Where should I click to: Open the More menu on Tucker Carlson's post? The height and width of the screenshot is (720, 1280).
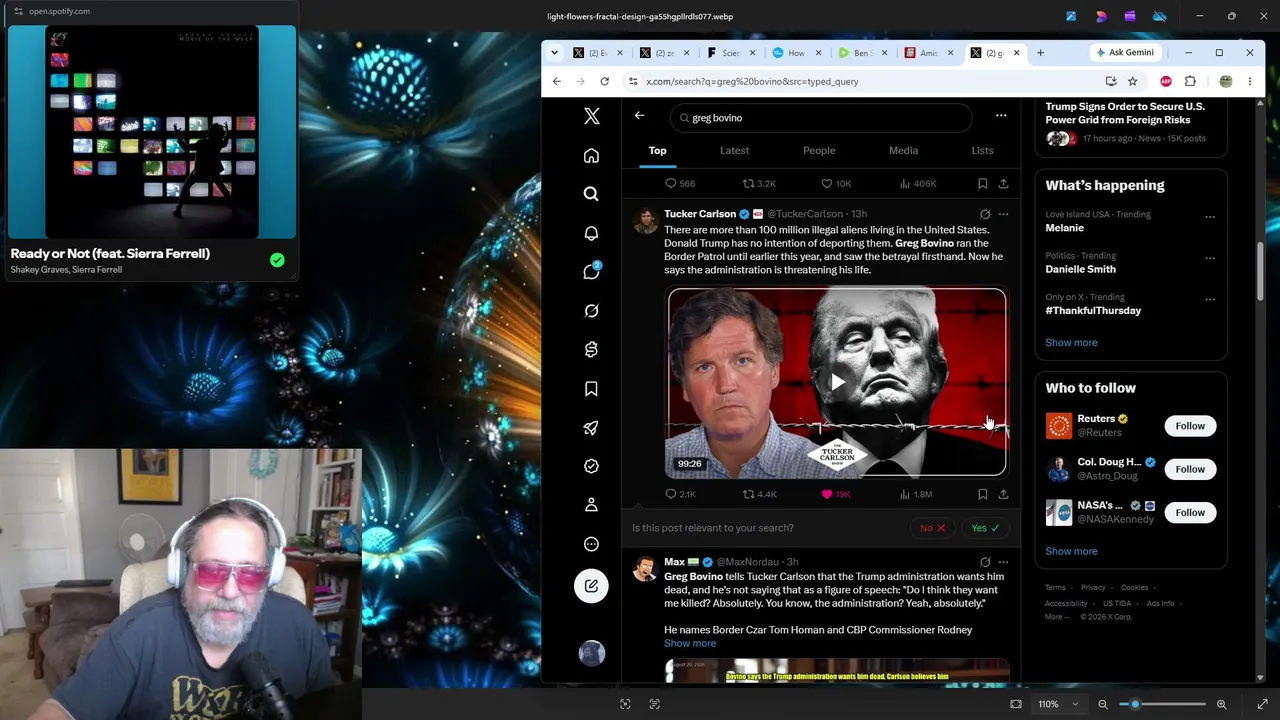(1003, 214)
